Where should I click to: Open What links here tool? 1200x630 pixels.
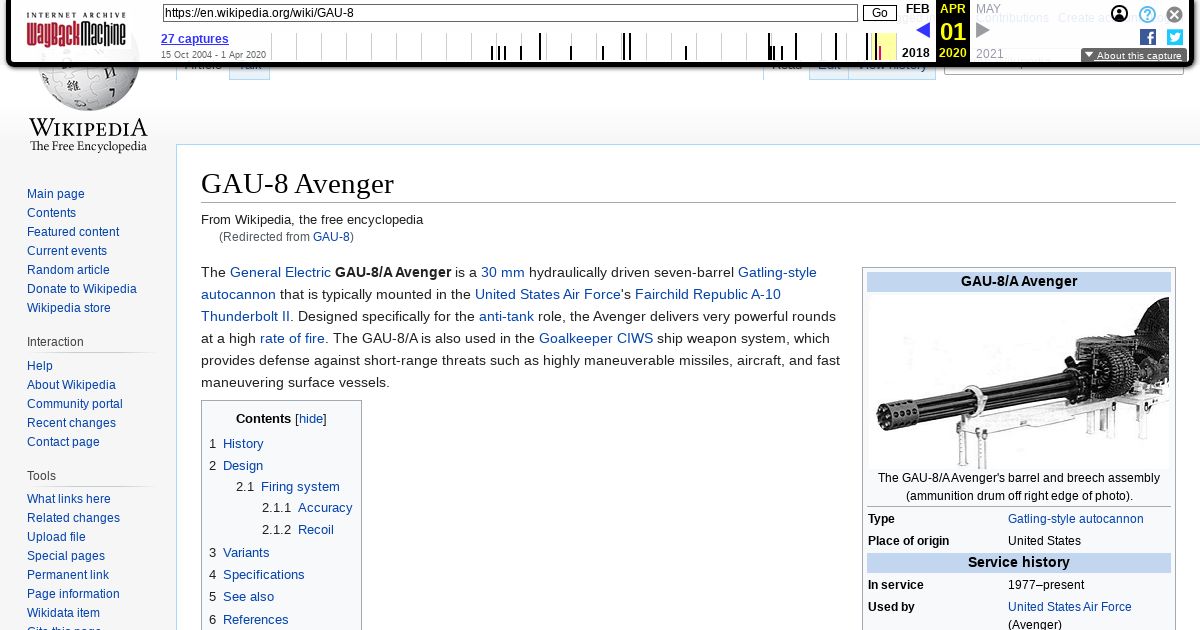(x=69, y=499)
